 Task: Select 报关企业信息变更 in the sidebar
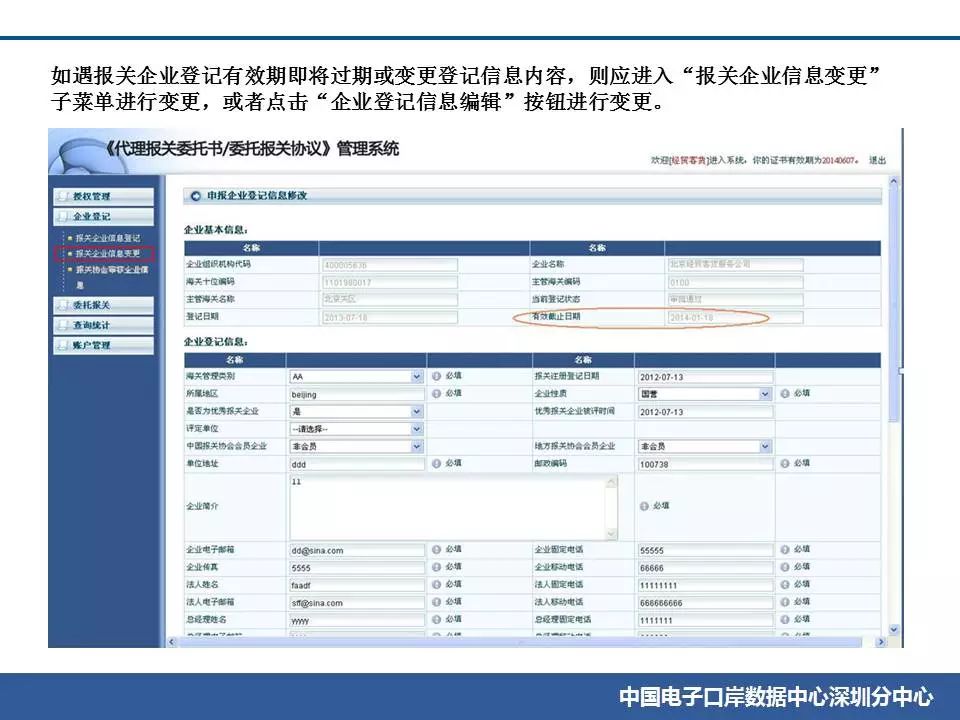pos(106,254)
